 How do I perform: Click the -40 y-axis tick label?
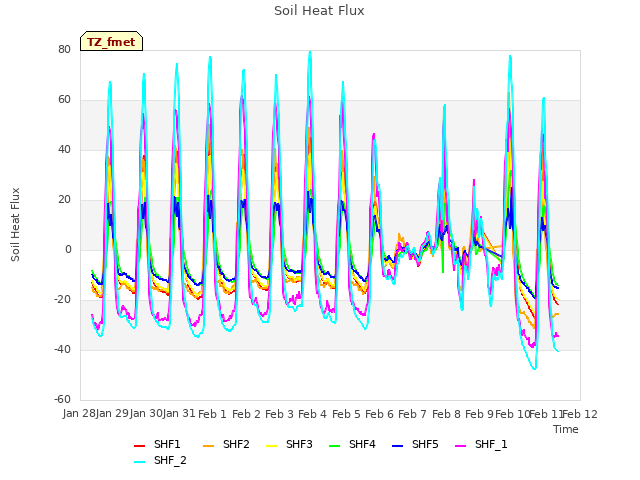(62, 349)
